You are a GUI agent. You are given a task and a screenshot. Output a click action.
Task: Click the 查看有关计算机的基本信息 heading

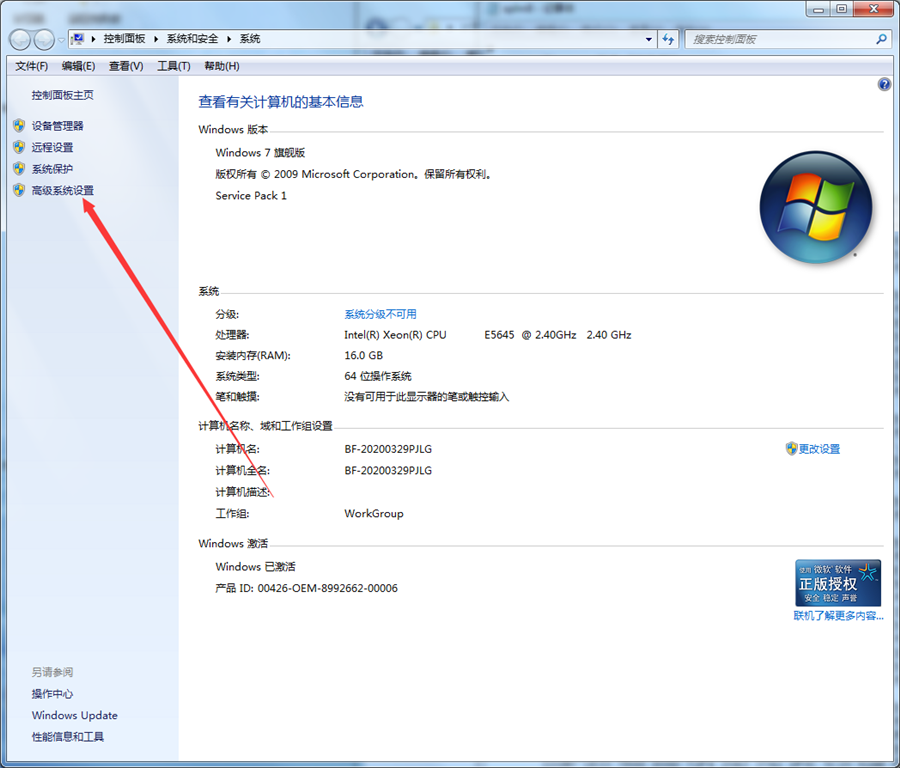[281, 102]
